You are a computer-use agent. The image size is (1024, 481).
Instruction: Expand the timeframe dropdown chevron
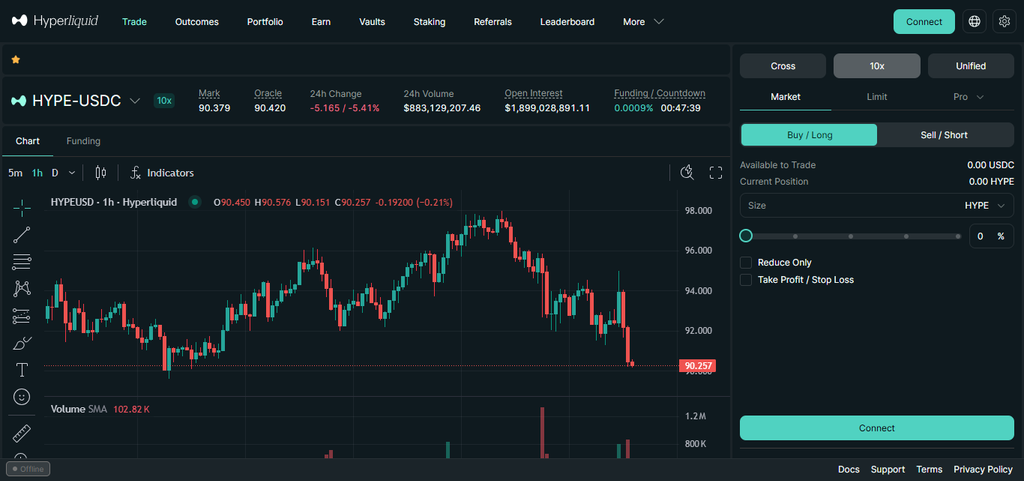pyautogui.click(x=72, y=173)
